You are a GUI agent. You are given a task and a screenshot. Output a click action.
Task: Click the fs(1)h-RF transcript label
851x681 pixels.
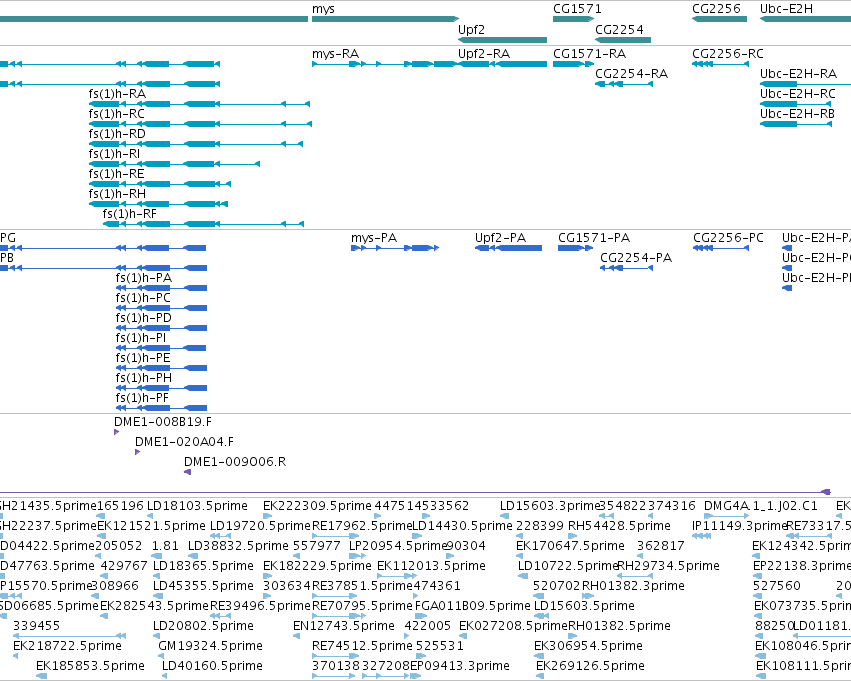[130, 214]
